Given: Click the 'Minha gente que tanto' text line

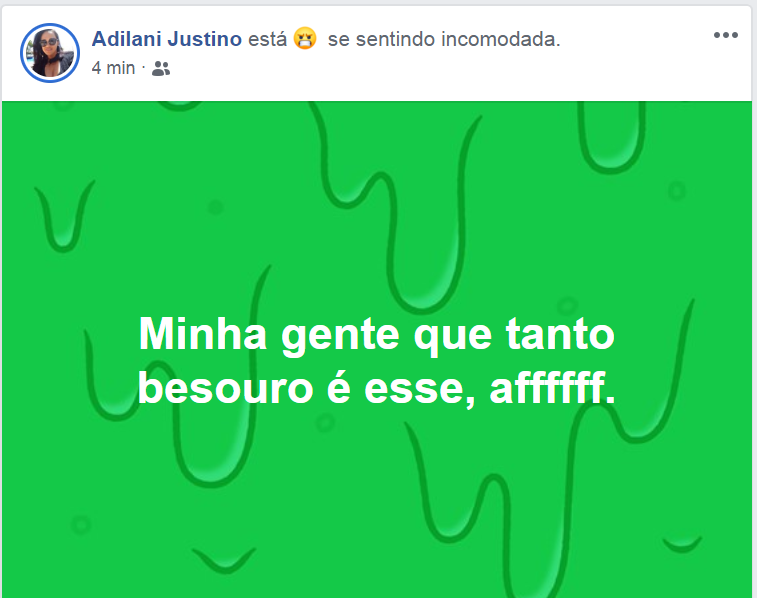Looking at the screenshot, I should pyautogui.click(x=377, y=334).
